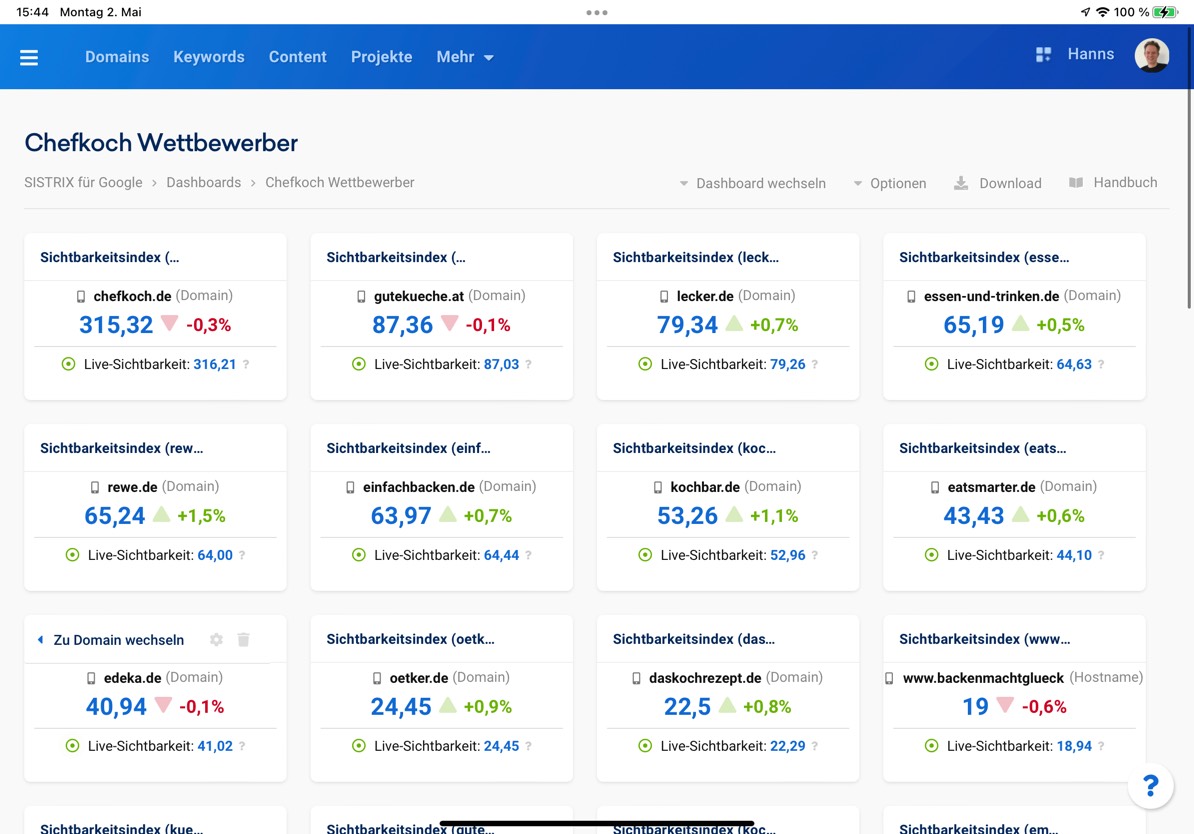Click the help question mark next to 64,44

528,556
